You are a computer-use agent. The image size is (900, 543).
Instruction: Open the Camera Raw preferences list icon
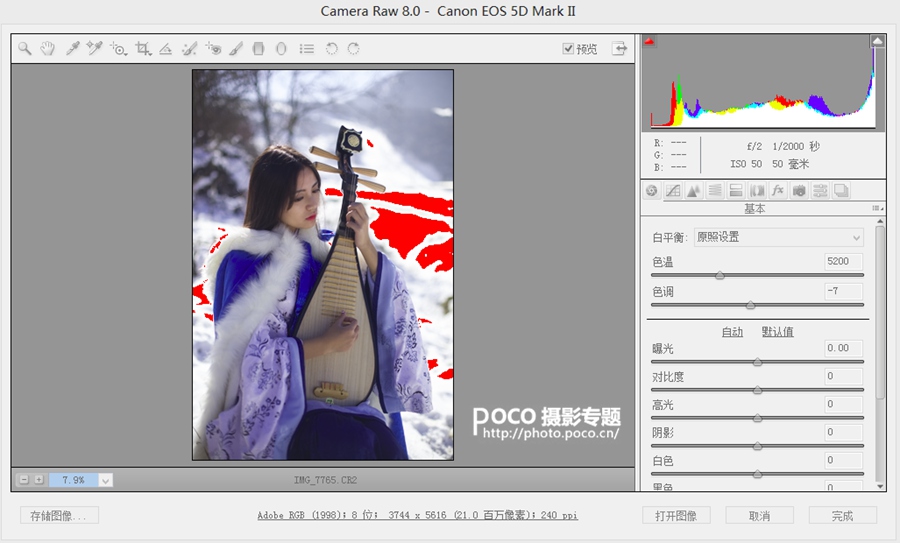click(x=307, y=49)
